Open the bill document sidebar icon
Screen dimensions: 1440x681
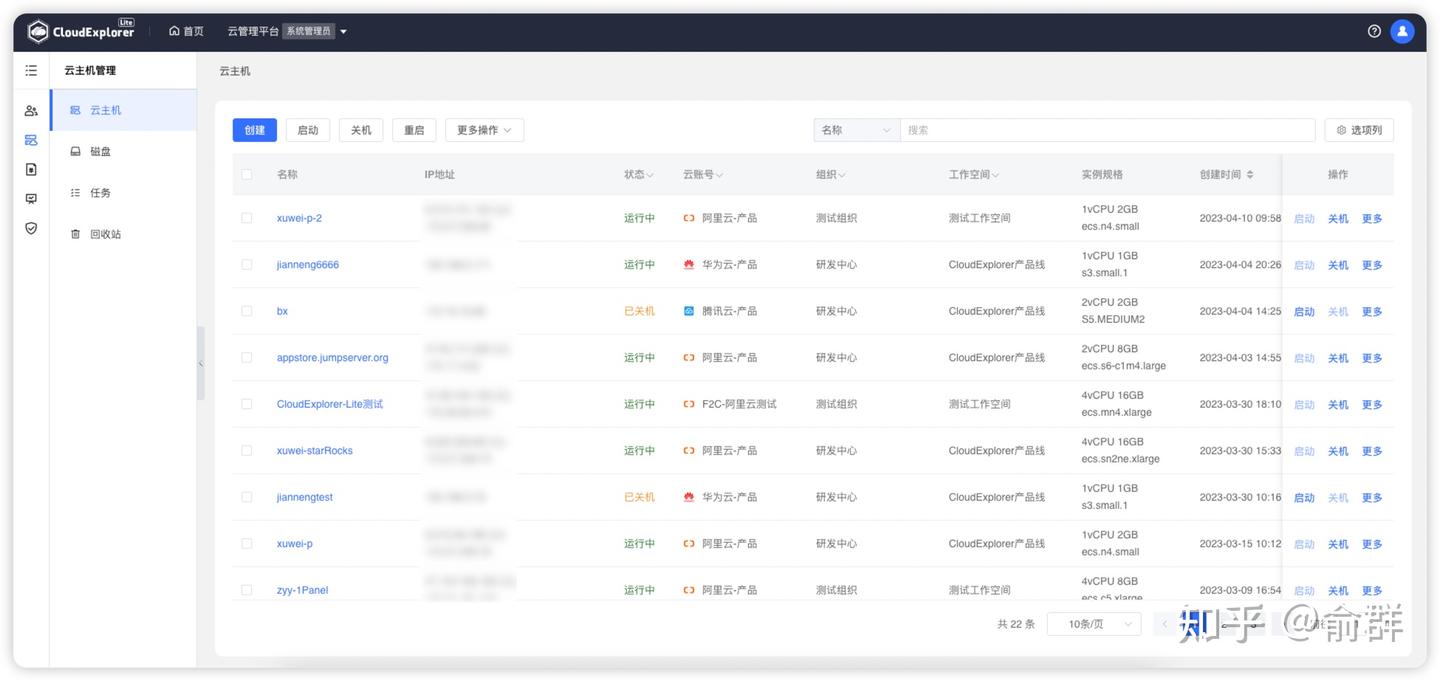point(30,168)
